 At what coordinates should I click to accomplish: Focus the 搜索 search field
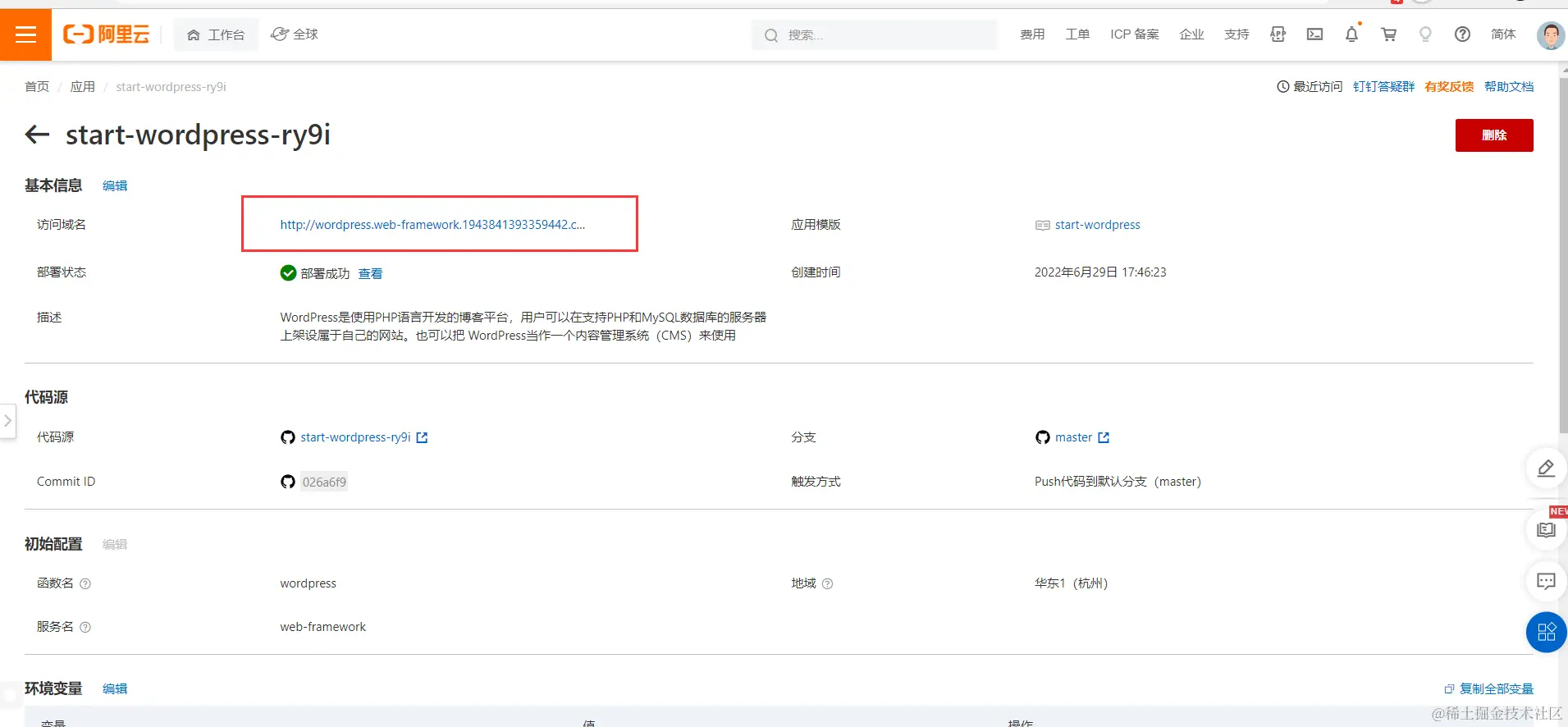click(874, 34)
